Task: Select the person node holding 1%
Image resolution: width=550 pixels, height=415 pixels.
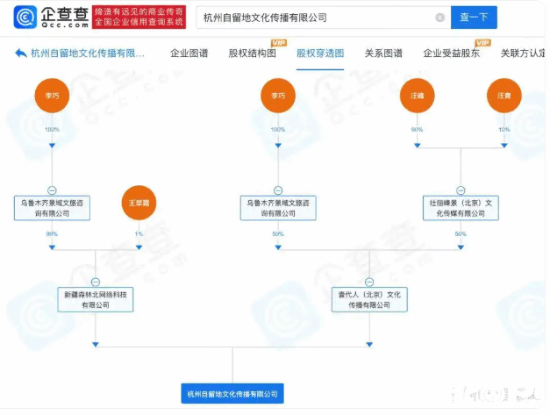Action: tap(139, 203)
